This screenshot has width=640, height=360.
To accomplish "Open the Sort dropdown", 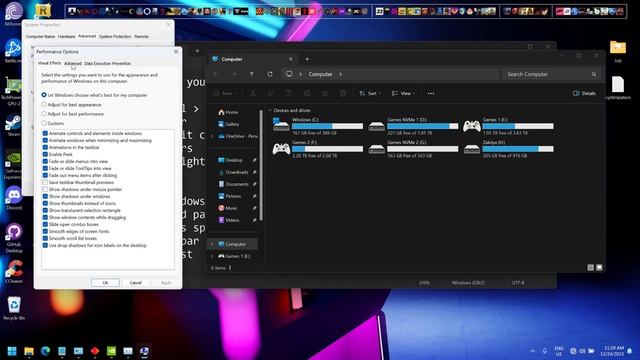I will point(370,93).
